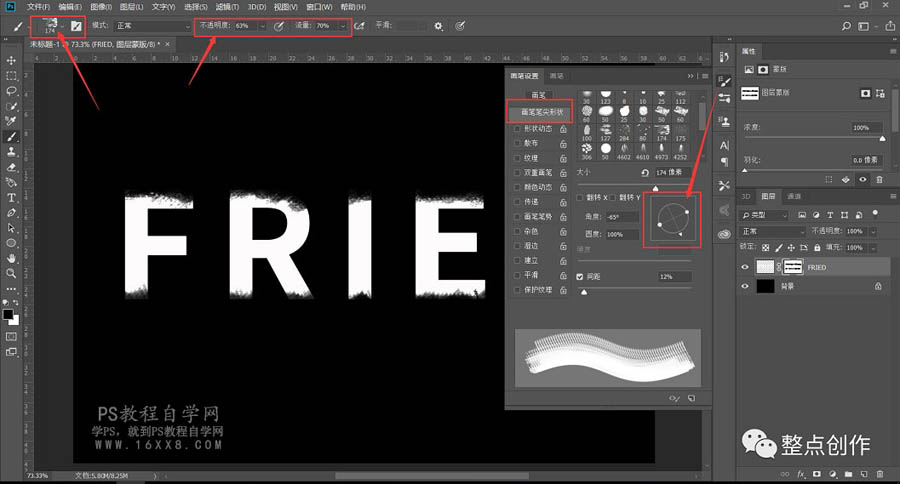
Task: Enable 散布 checkbox
Action: click(x=517, y=143)
